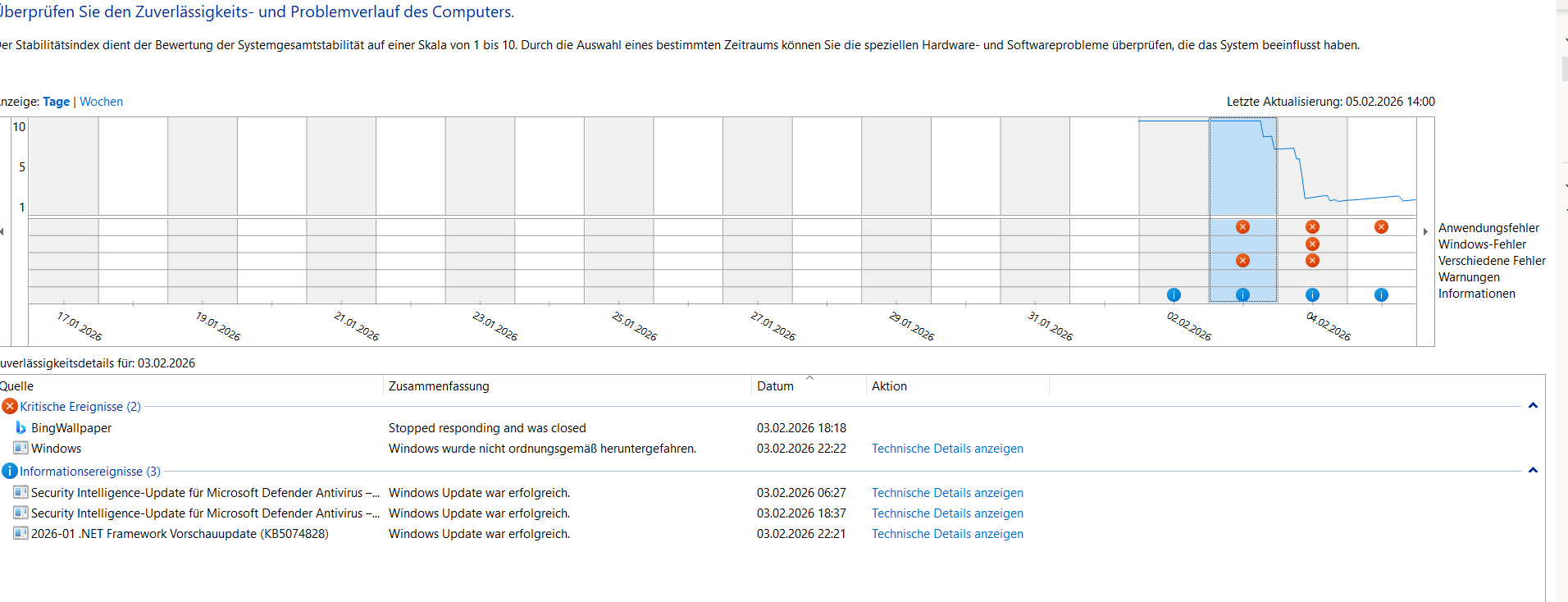Switch view to Tage
The image size is (1568, 602).
click(x=56, y=102)
